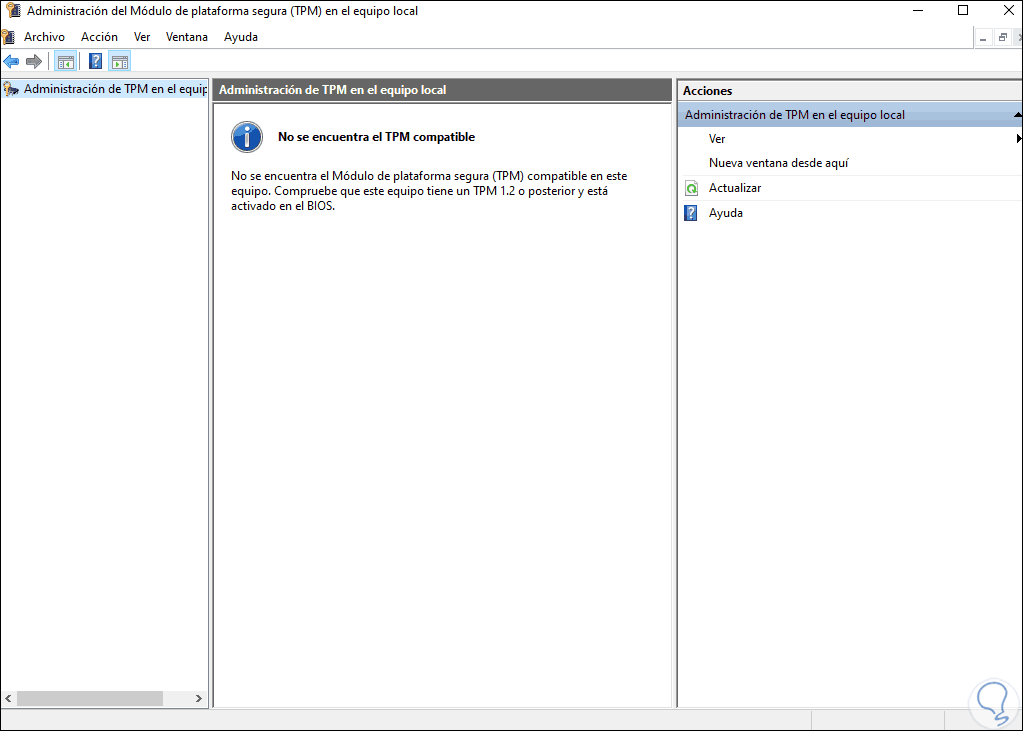This screenshot has height=731, width=1023.
Task: Restore the inner MMC child window
Action: [1003, 38]
